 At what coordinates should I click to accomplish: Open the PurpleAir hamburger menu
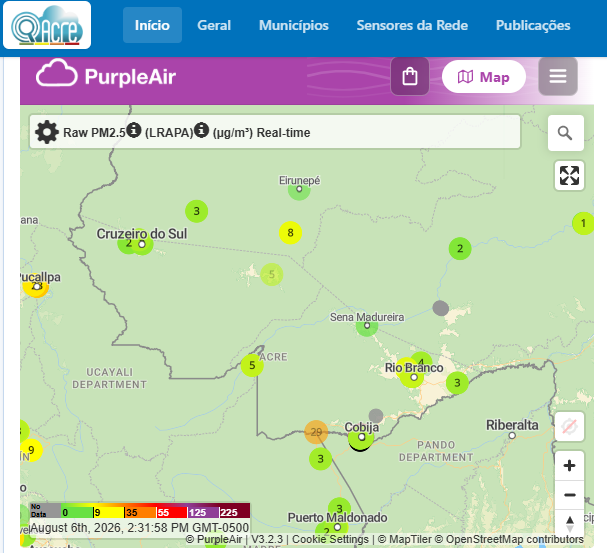(558, 76)
